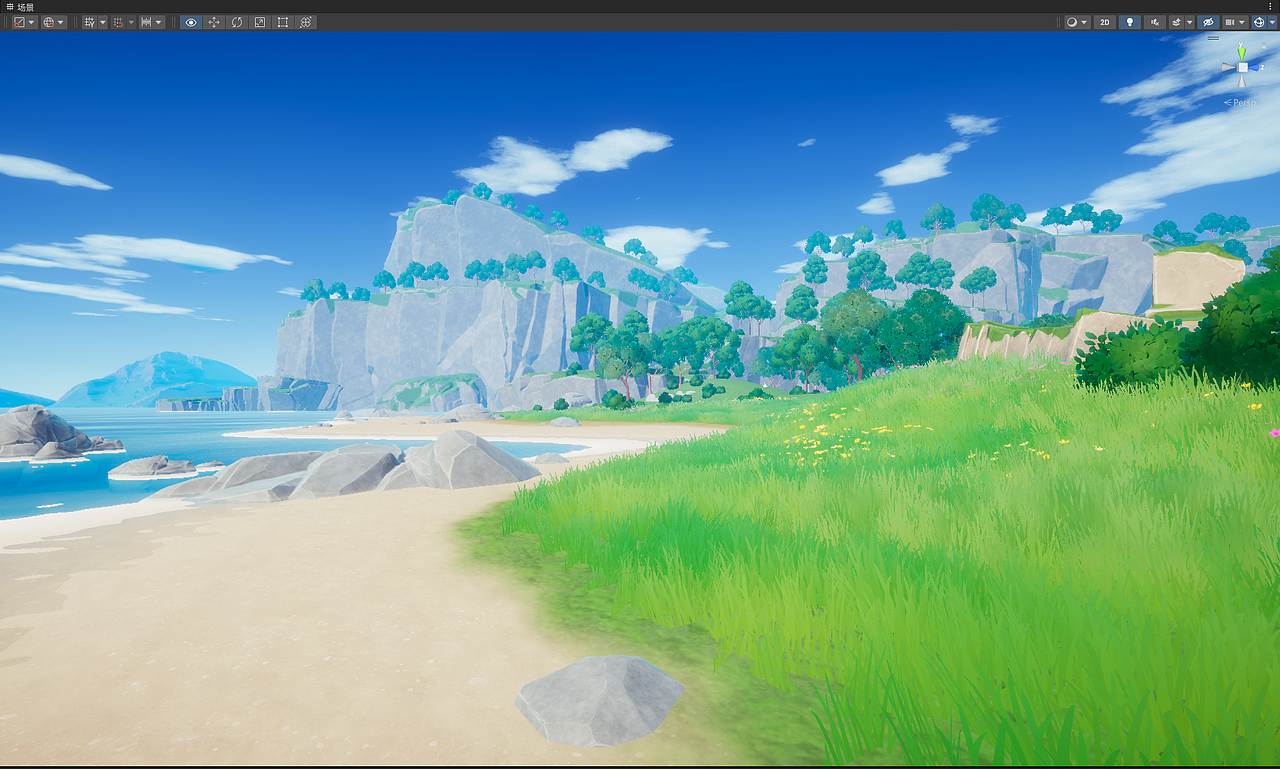Click the center cube of orientation gizmo
Screen dimensions: 1280x769
click(x=1242, y=67)
